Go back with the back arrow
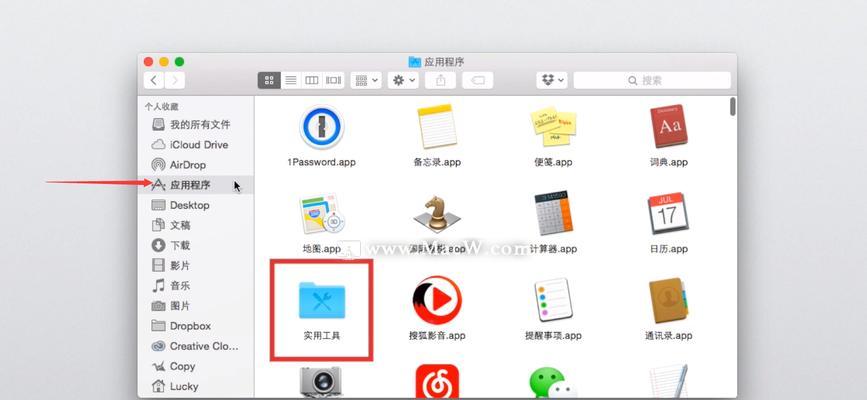The height and width of the screenshot is (400, 867). pyautogui.click(x=154, y=80)
